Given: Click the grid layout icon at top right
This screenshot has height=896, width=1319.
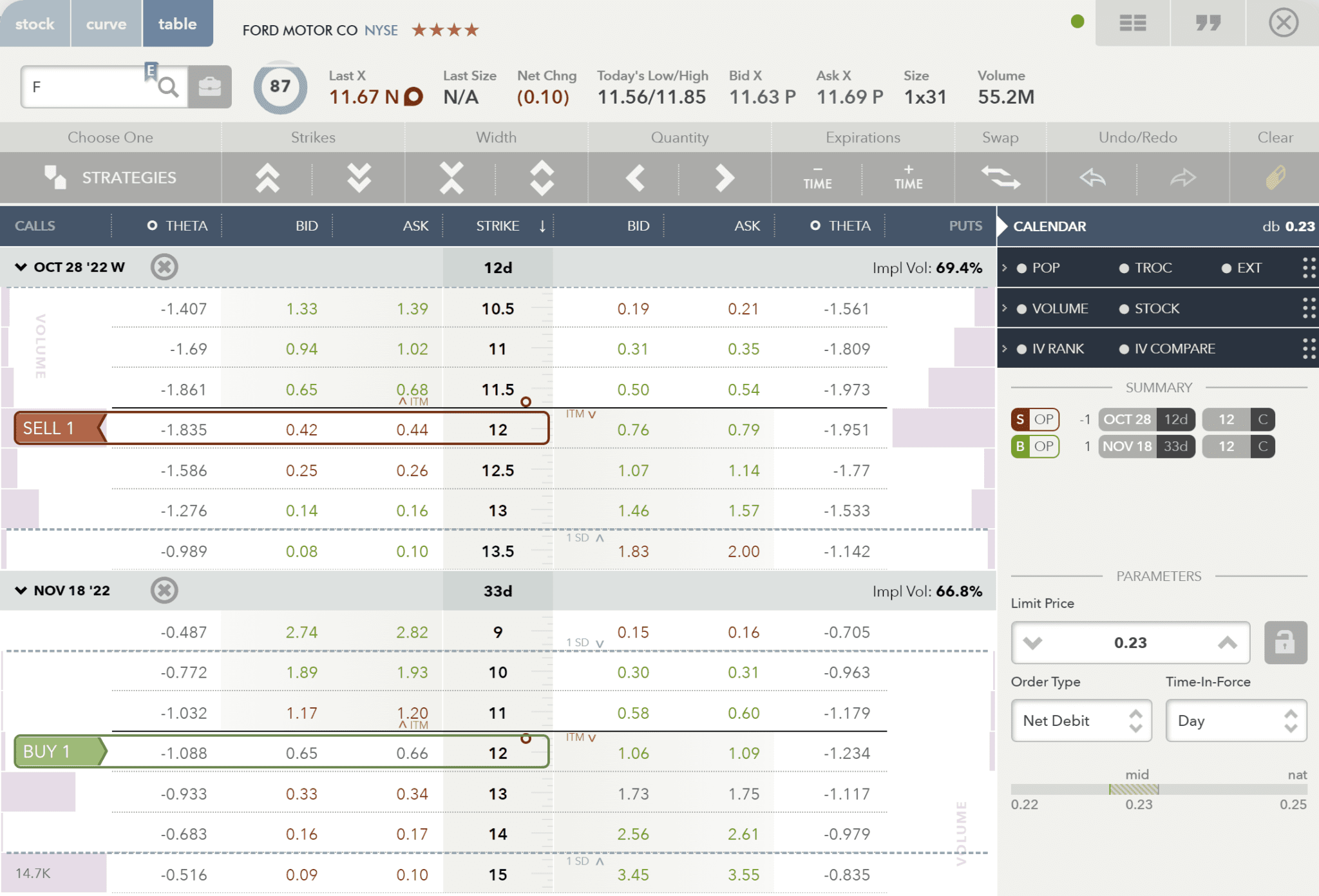Looking at the screenshot, I should [1132, 23].
